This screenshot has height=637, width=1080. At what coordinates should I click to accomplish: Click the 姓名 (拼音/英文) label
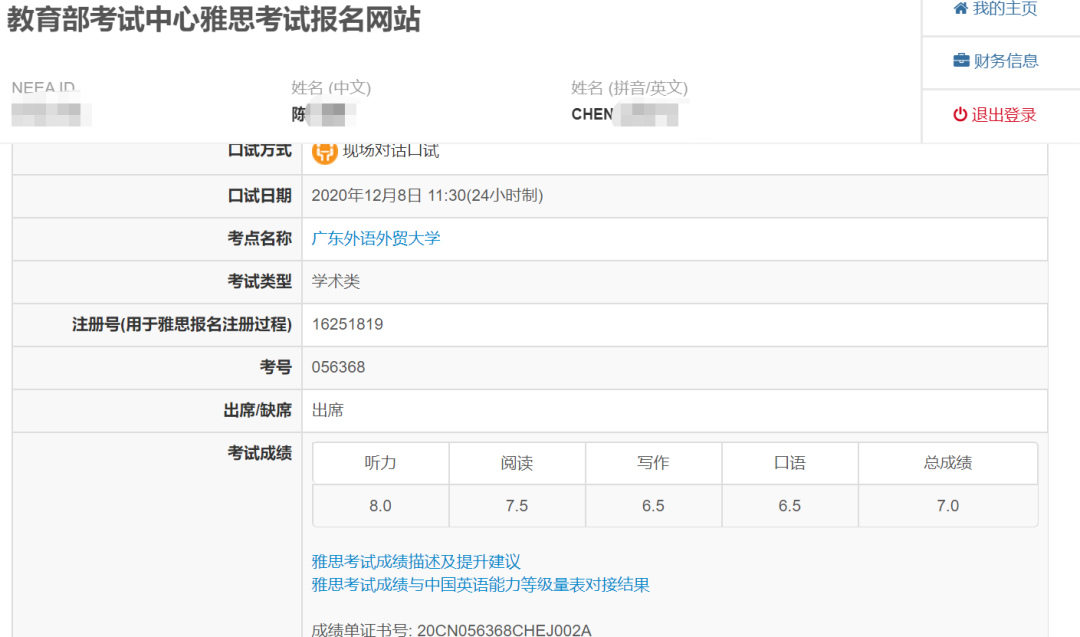pyautogui.click(x=630, y=87)
